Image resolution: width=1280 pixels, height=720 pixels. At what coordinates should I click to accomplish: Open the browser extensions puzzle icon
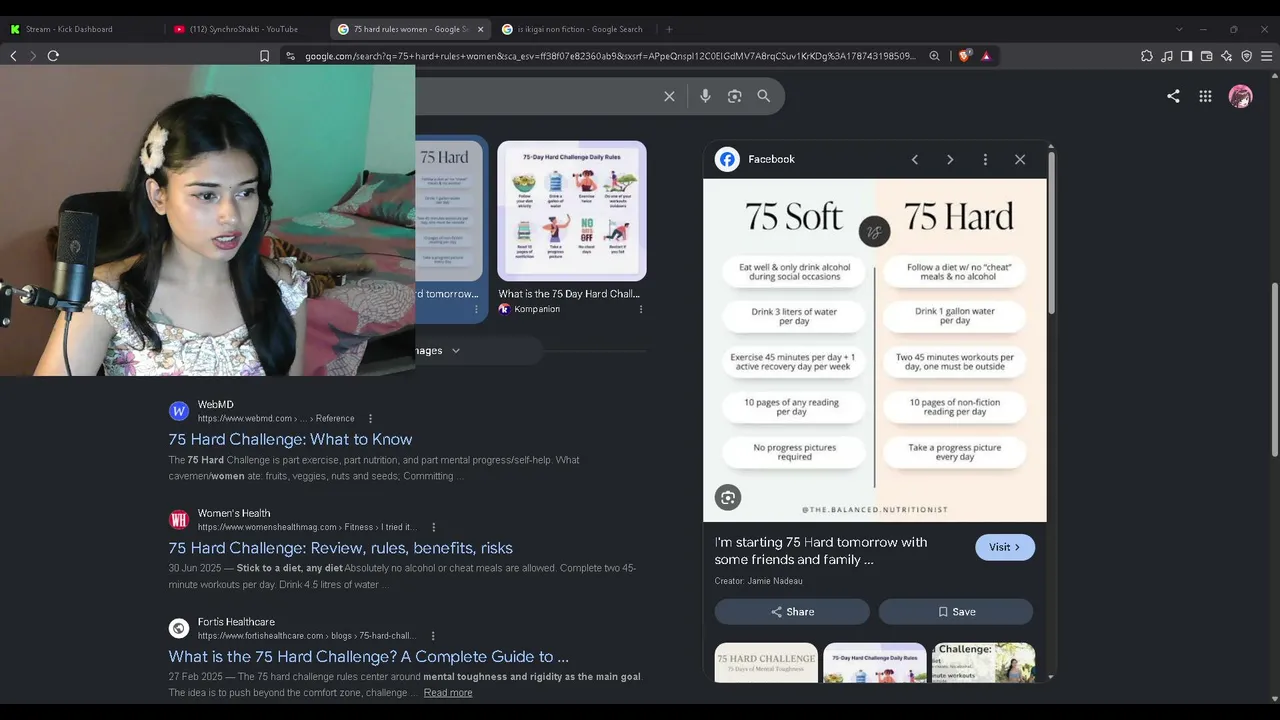click(1146, 56)
